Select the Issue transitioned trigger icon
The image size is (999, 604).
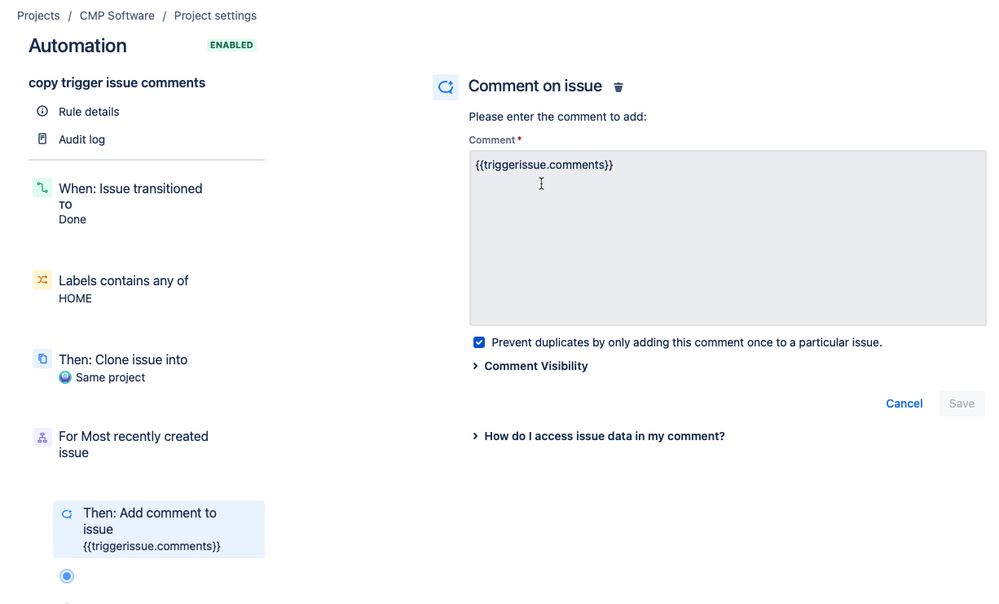click(42, 188)
